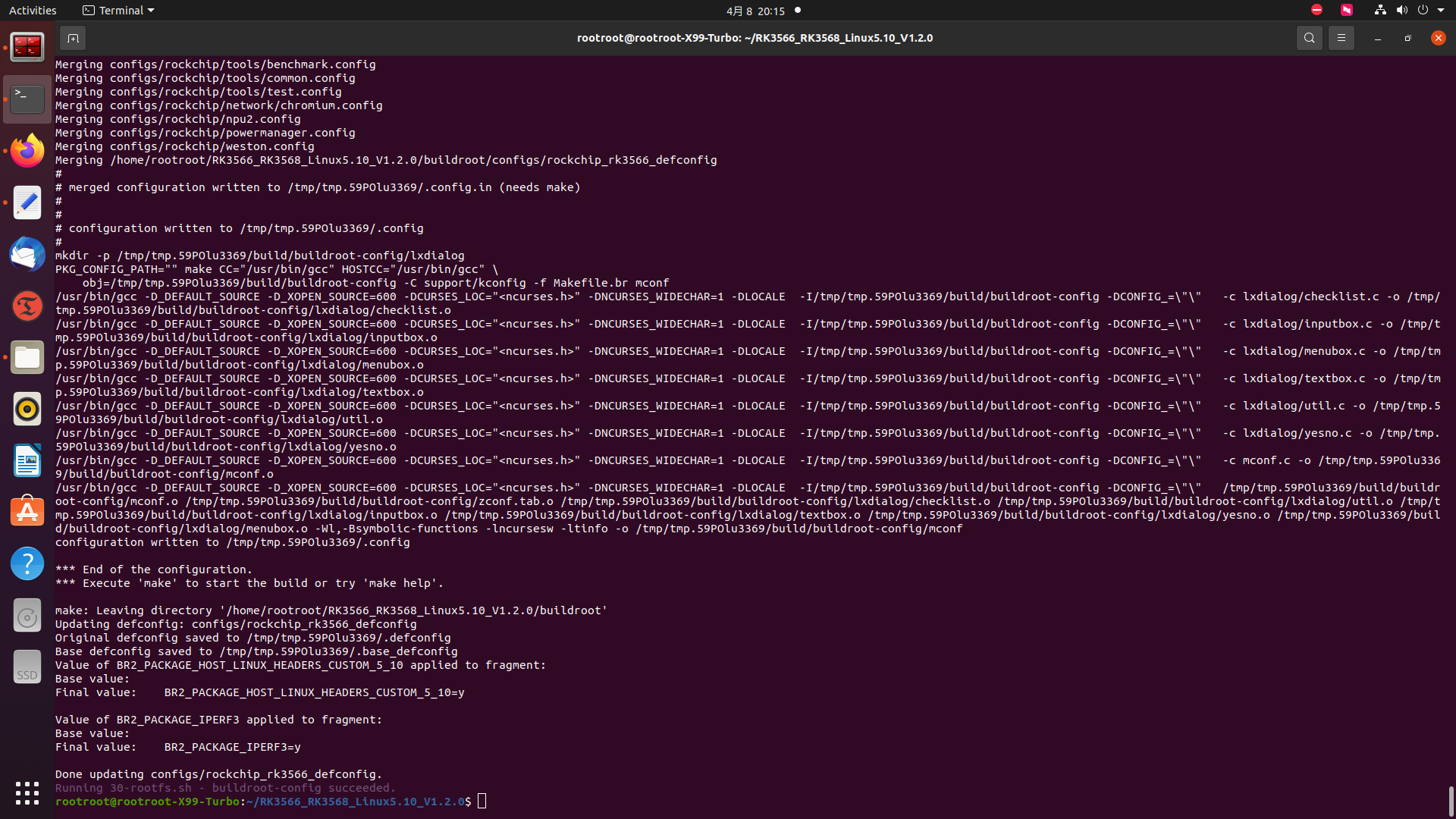Open Ubuntu Software store

pyautogui.click(x=27, y=512)
